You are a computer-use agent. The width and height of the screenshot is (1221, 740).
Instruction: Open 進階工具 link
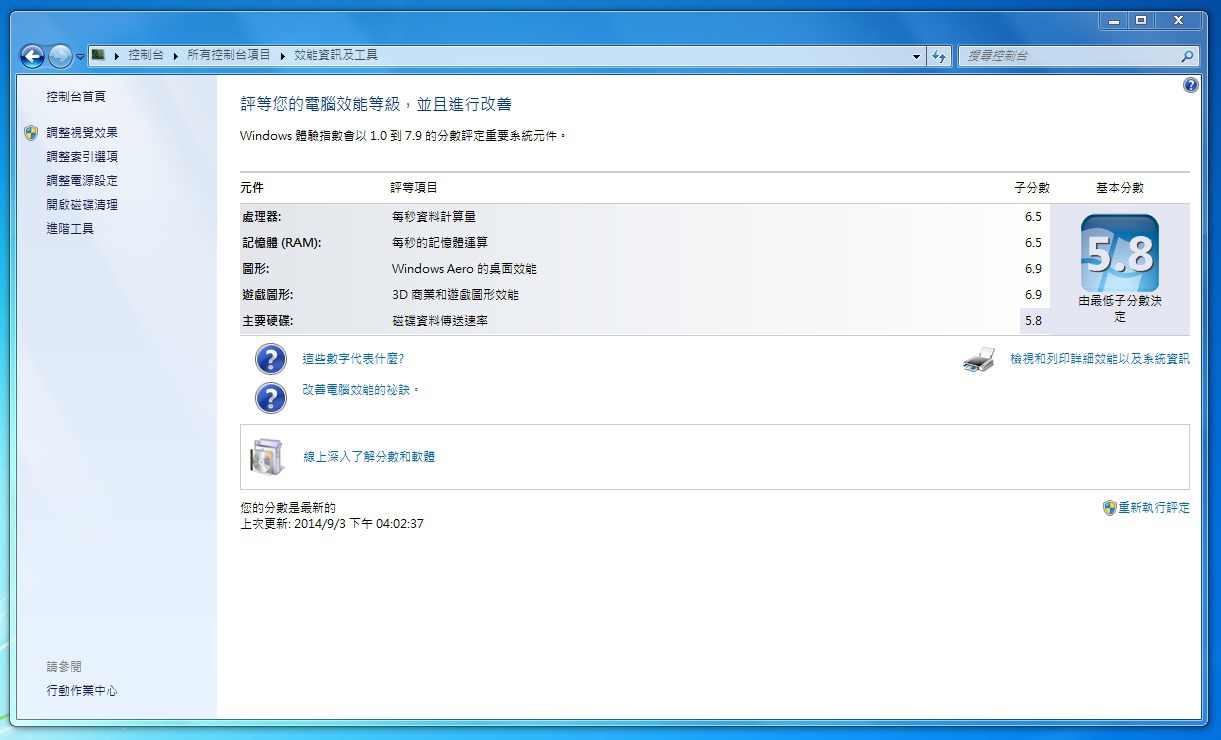click(70, 229)
